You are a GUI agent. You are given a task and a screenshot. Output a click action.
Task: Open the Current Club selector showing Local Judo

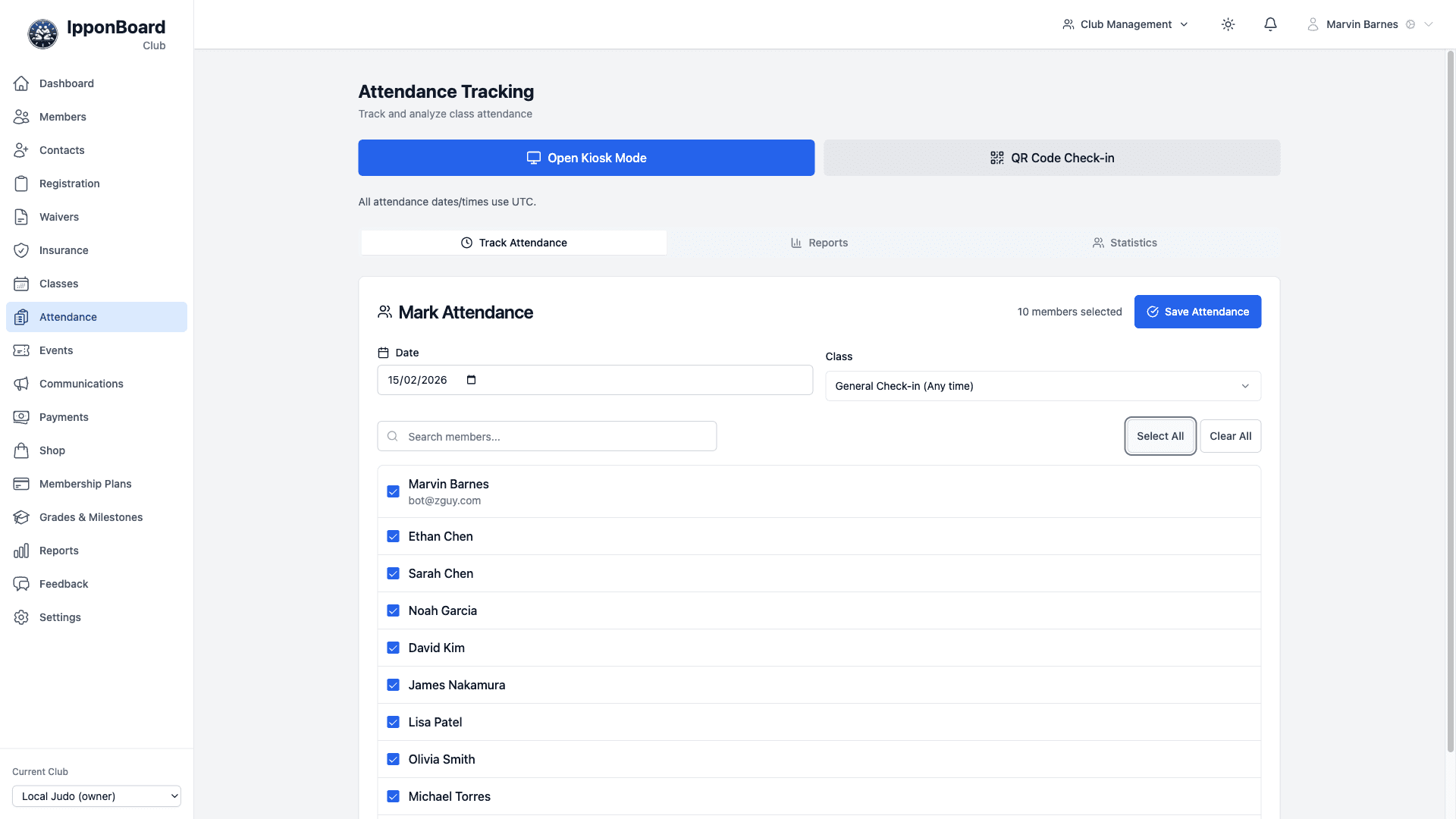(96, 796)
